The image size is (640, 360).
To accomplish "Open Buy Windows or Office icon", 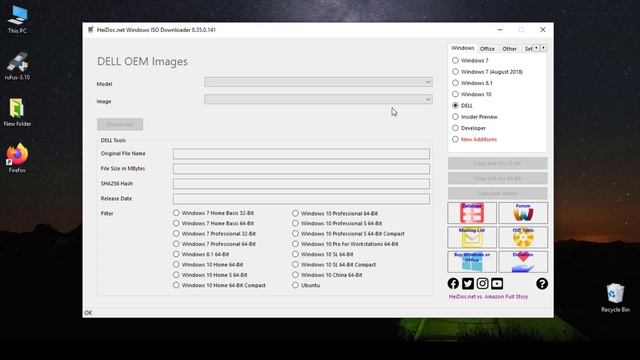I will (x=472, y=262).
